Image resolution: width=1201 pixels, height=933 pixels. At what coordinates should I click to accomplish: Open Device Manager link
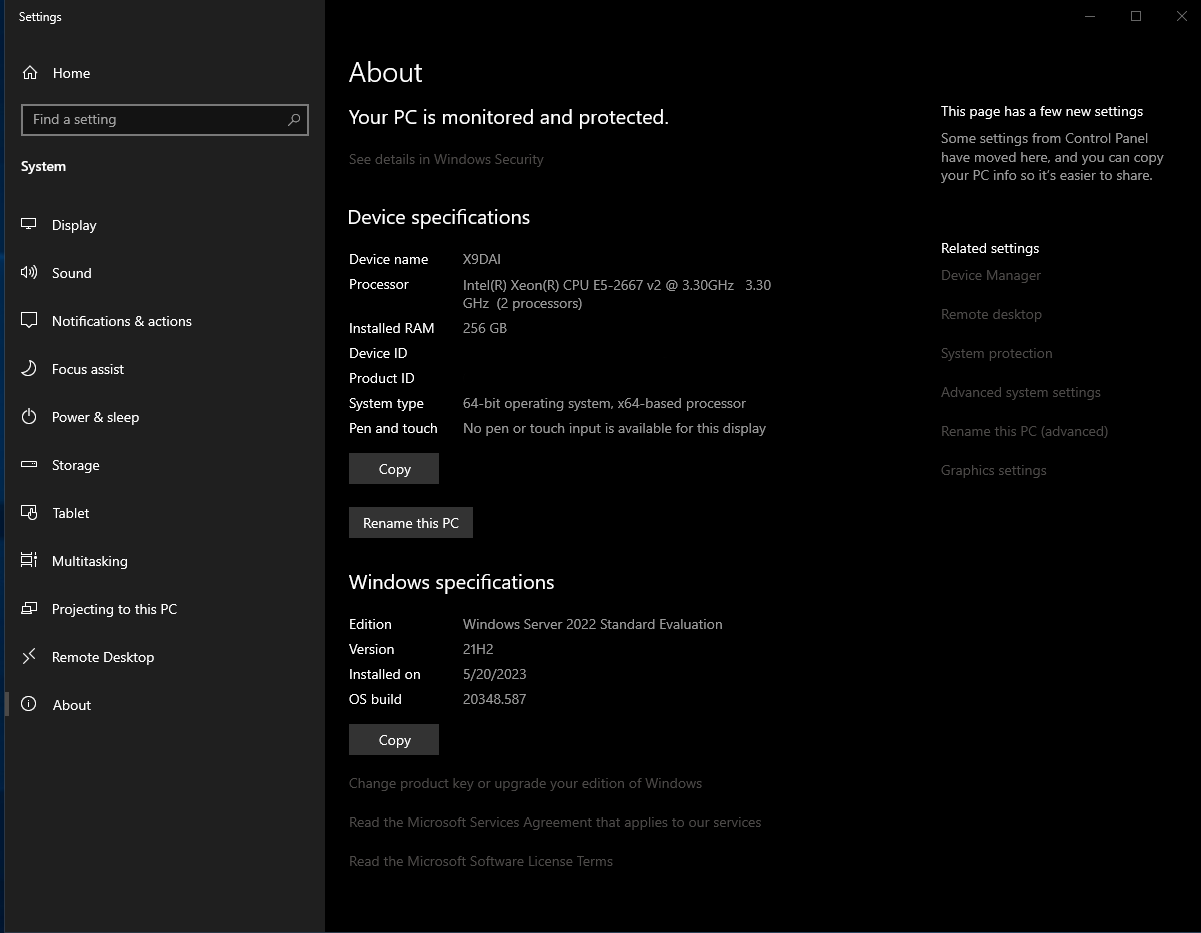tap(991, 275)
